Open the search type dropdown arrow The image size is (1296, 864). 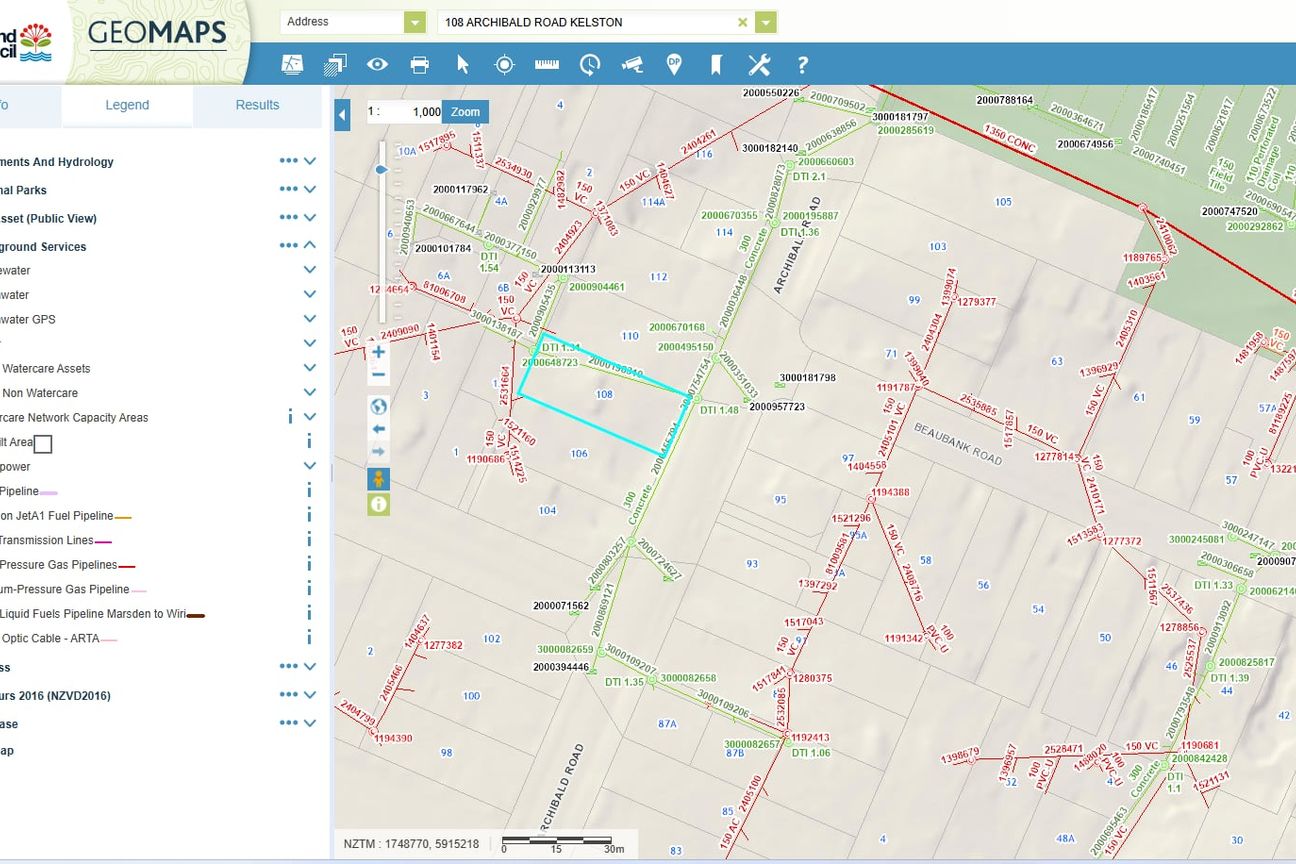(415, 22)
